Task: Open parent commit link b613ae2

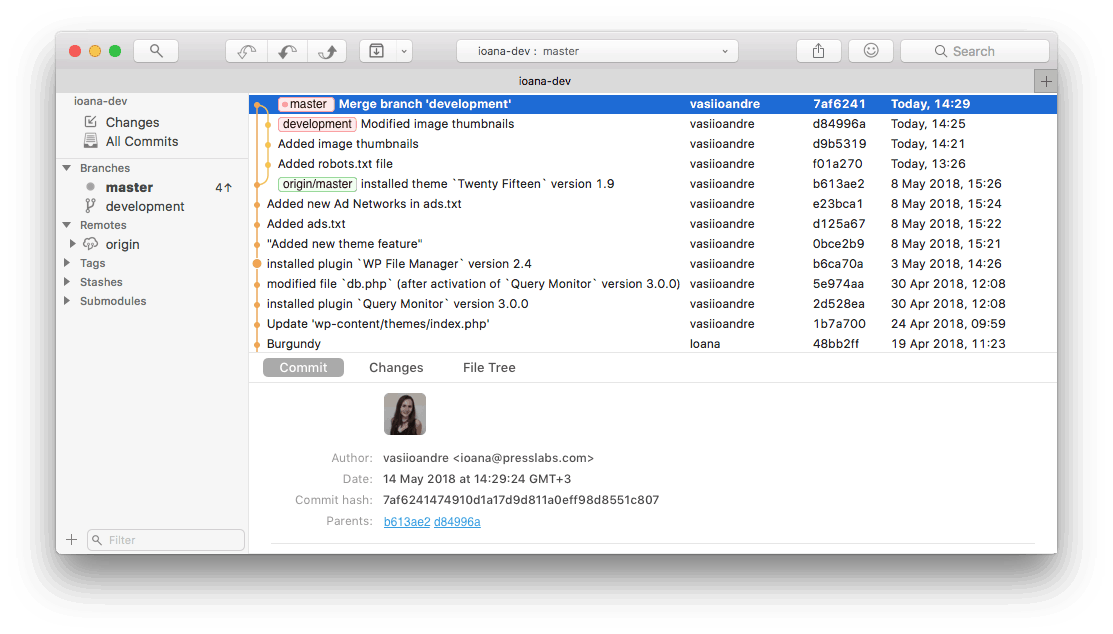Action: [407, 522]
